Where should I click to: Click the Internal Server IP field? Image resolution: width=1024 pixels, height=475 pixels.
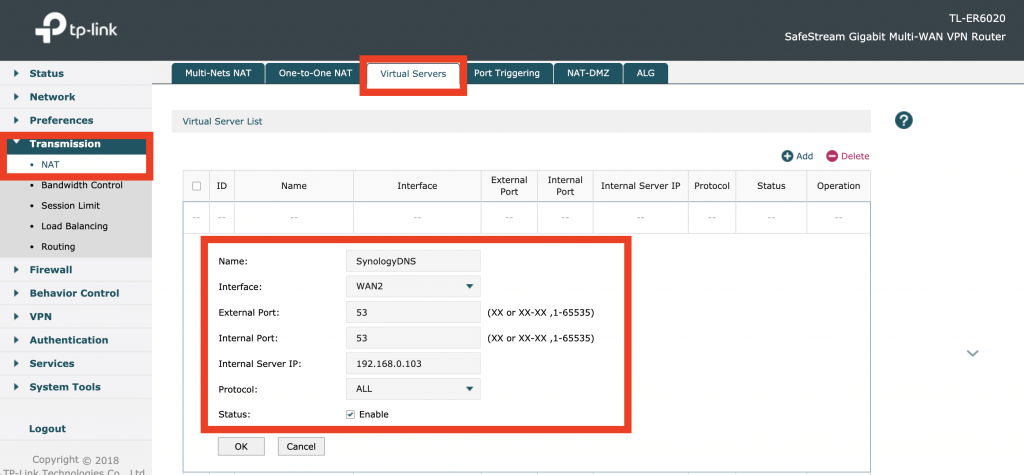(412, 363)
